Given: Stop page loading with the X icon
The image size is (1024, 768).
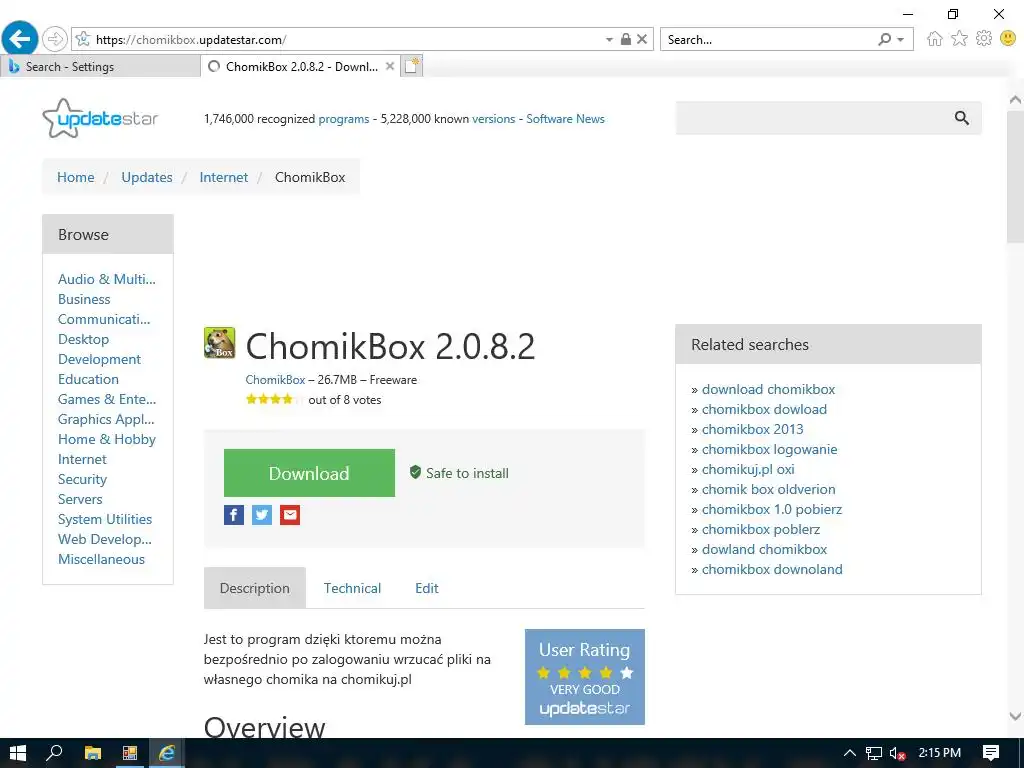Looking at the screenshot, I should click(642, 39).
